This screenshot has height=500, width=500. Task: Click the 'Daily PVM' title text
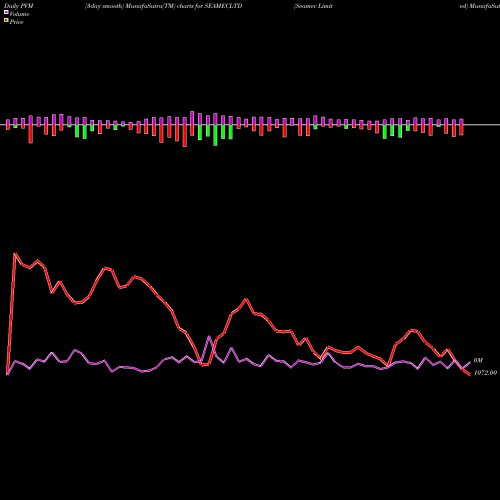(19, 6)
